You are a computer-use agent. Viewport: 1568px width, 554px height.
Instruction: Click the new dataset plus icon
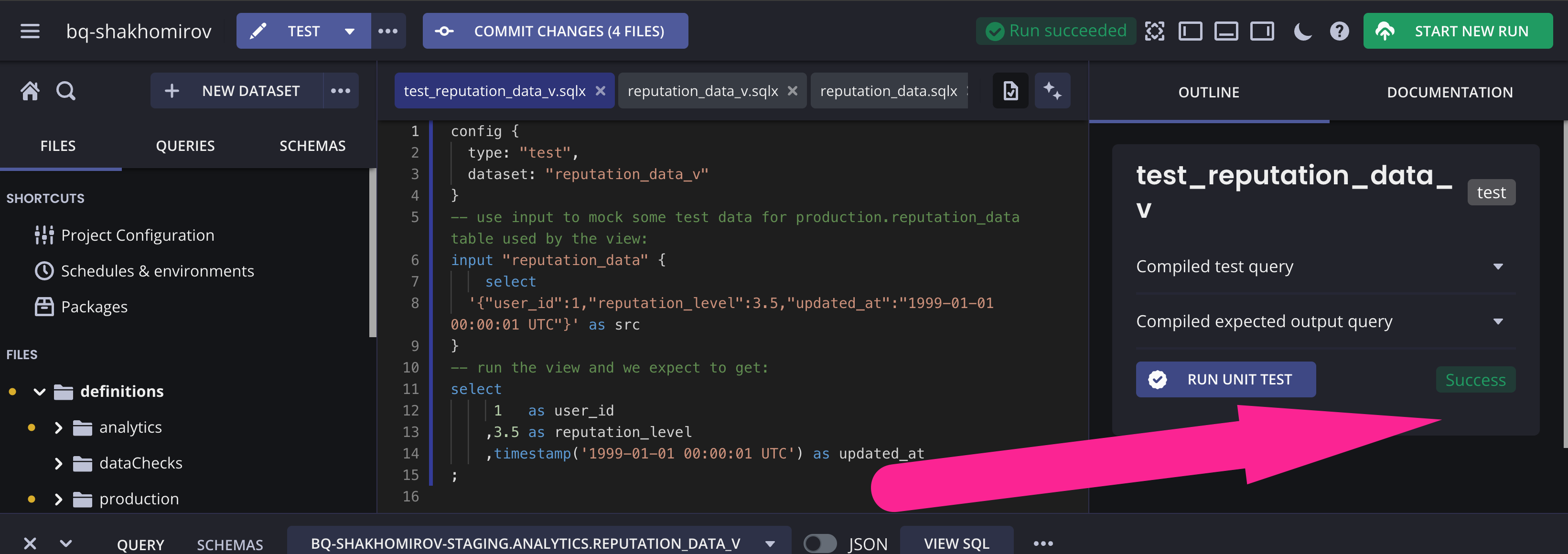pyautogui.click(x=171, y=91)
